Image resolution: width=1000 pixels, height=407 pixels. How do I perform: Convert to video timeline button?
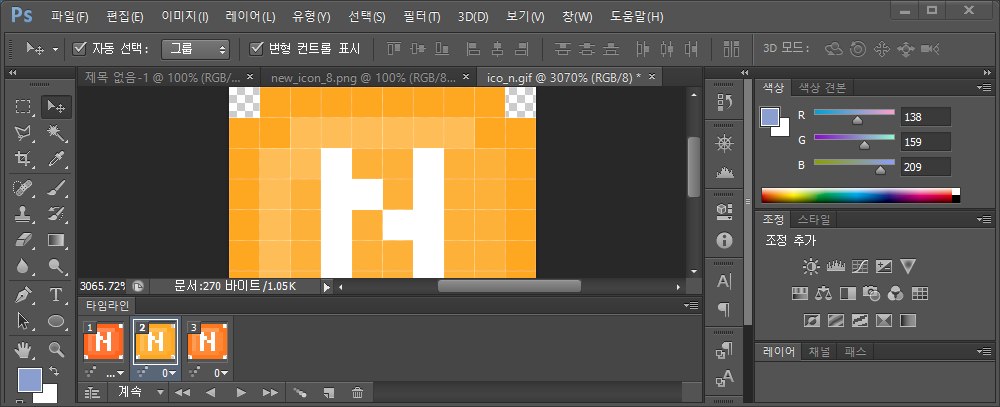tap(92, 393)
